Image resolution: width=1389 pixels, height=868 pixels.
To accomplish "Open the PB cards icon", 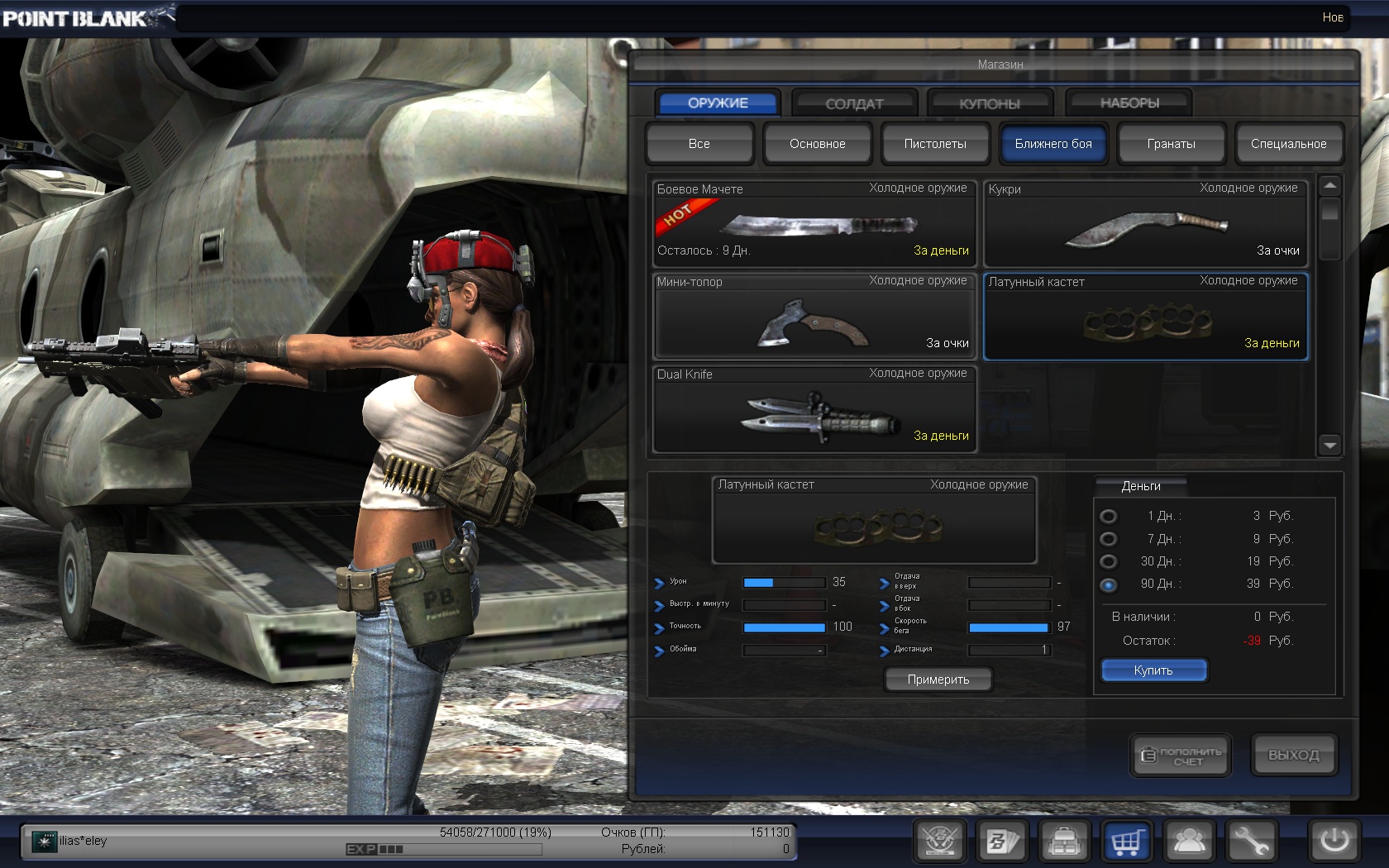I will [1001, 842].
